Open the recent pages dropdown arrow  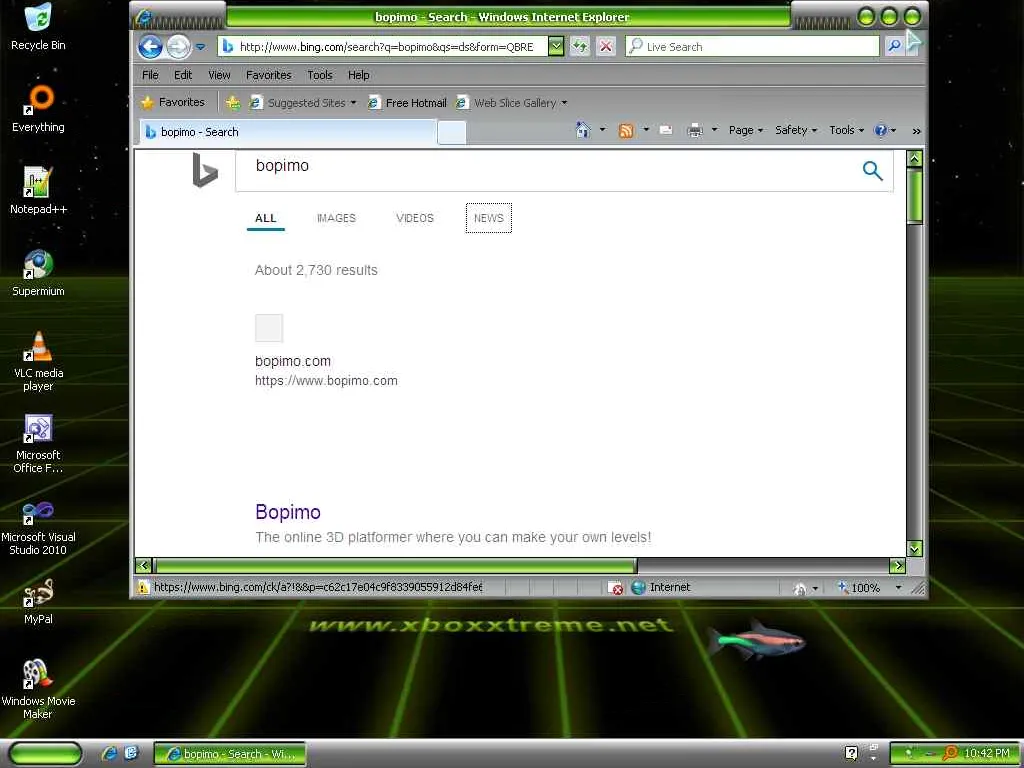point(200,47)
